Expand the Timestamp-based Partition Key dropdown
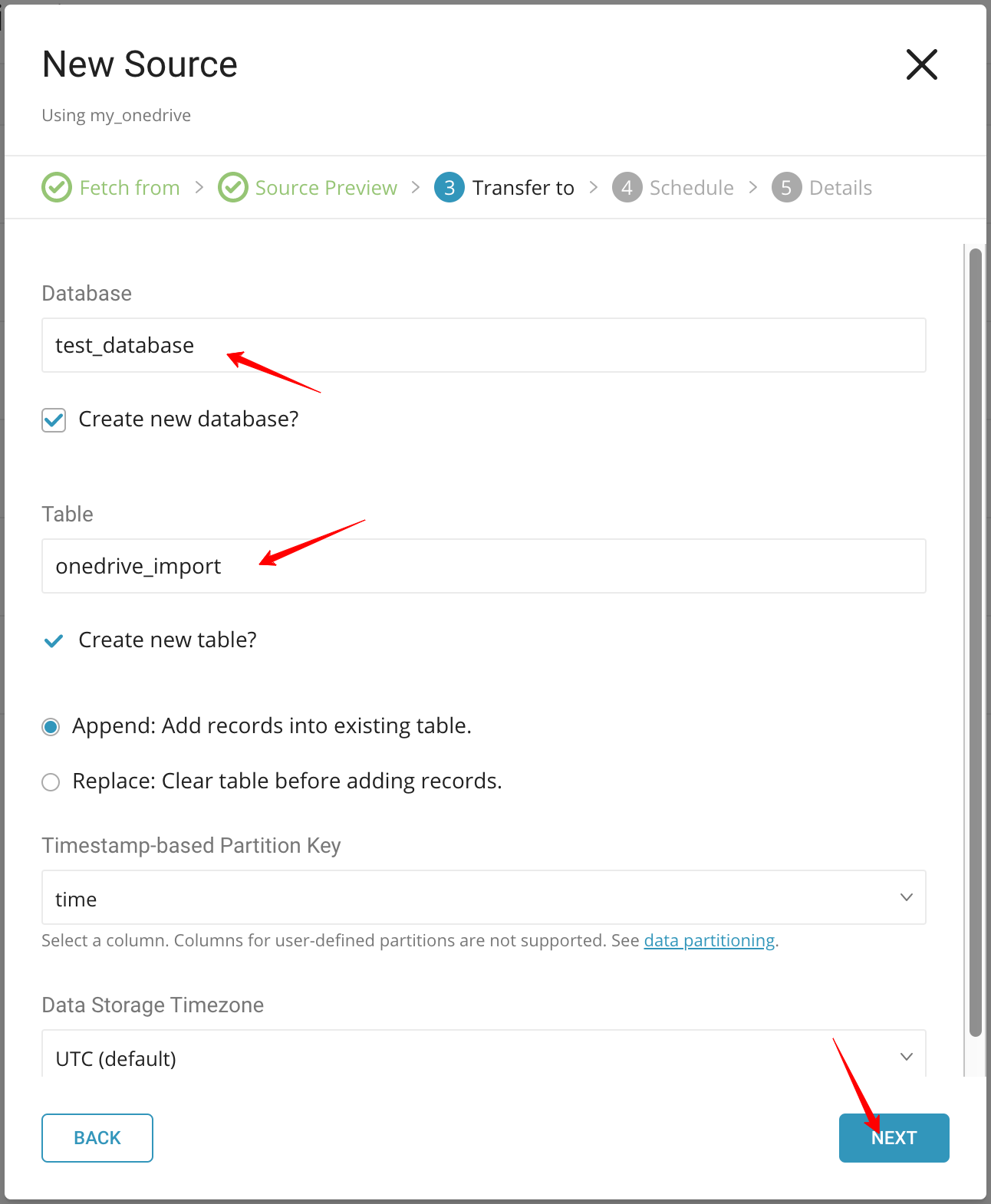Screen dimensions: 991x1204 pos(483,897)
